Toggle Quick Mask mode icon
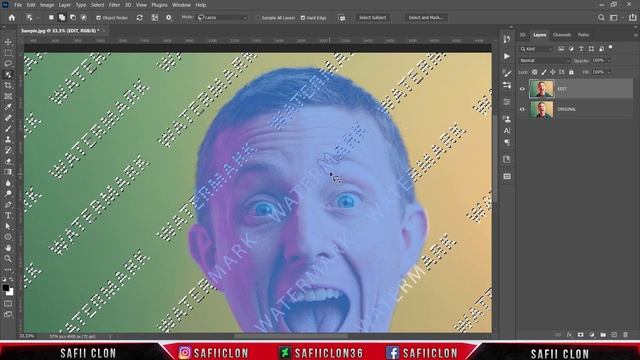640x360 pixels. click(8, 304)
